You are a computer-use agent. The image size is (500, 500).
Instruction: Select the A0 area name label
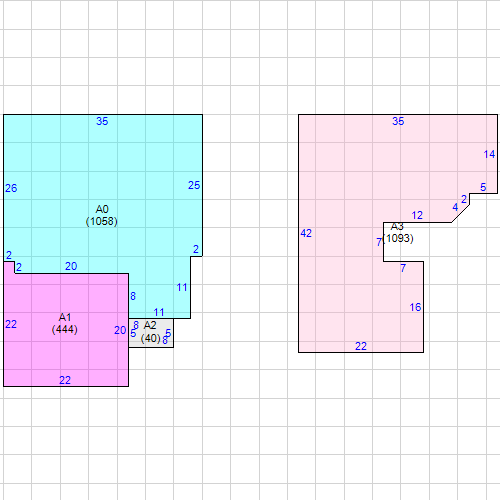point(102,209)
